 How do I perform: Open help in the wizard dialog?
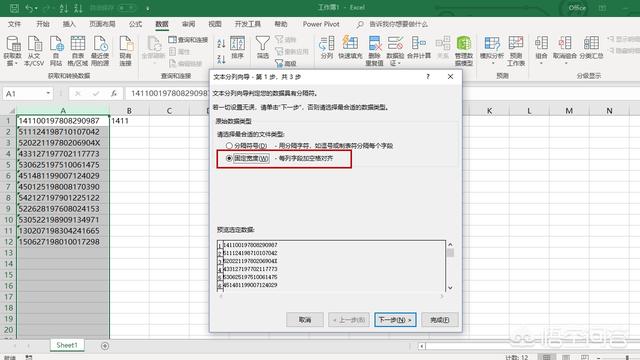428,77
